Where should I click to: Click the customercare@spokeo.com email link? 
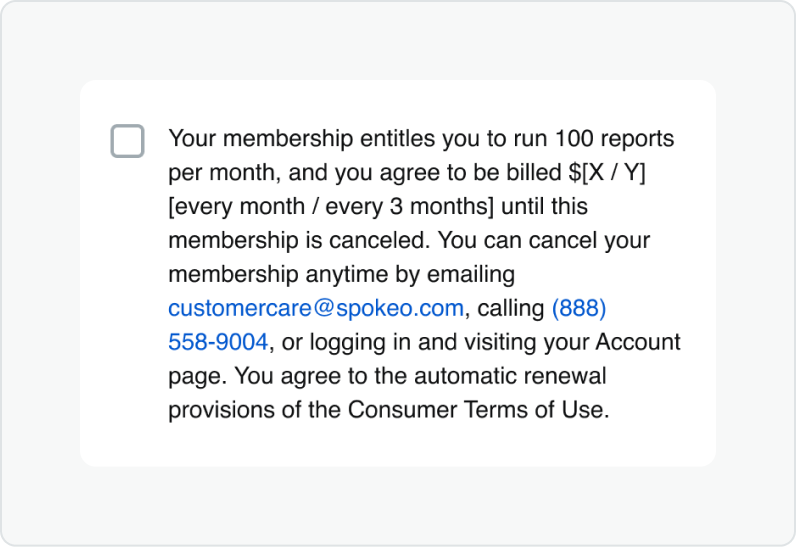pos(315,308)
